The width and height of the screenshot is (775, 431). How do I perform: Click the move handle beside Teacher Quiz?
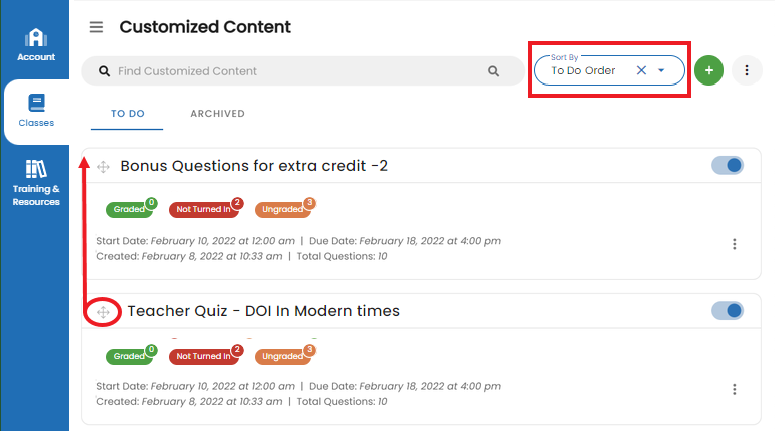[x=103, y=312]
